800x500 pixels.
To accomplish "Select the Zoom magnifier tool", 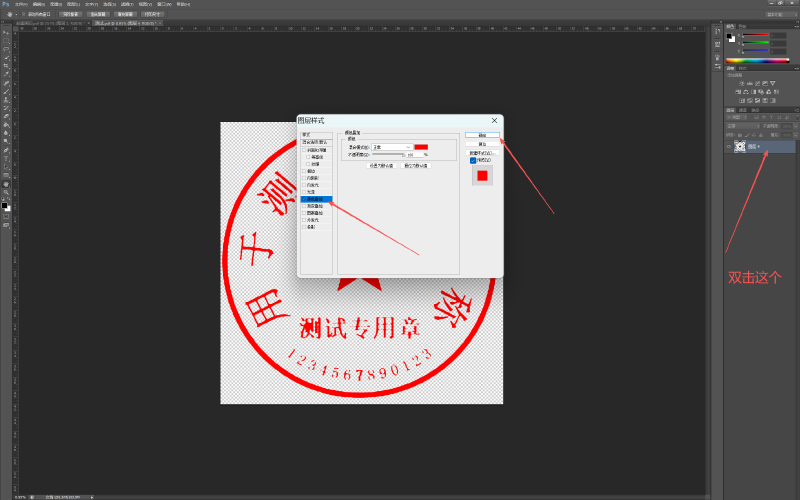I will tap(6, 192).
